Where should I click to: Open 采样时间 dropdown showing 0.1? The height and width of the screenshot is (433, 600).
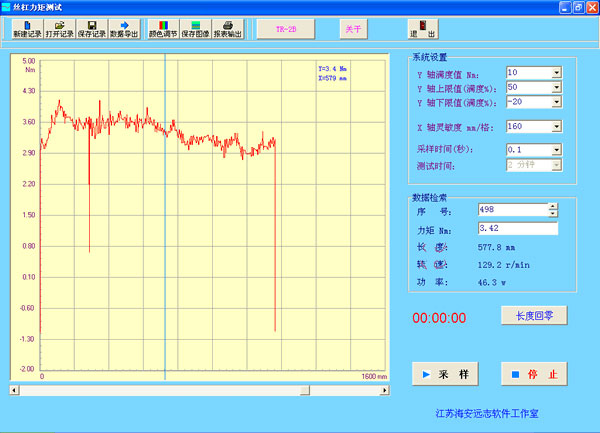(556, 149)
